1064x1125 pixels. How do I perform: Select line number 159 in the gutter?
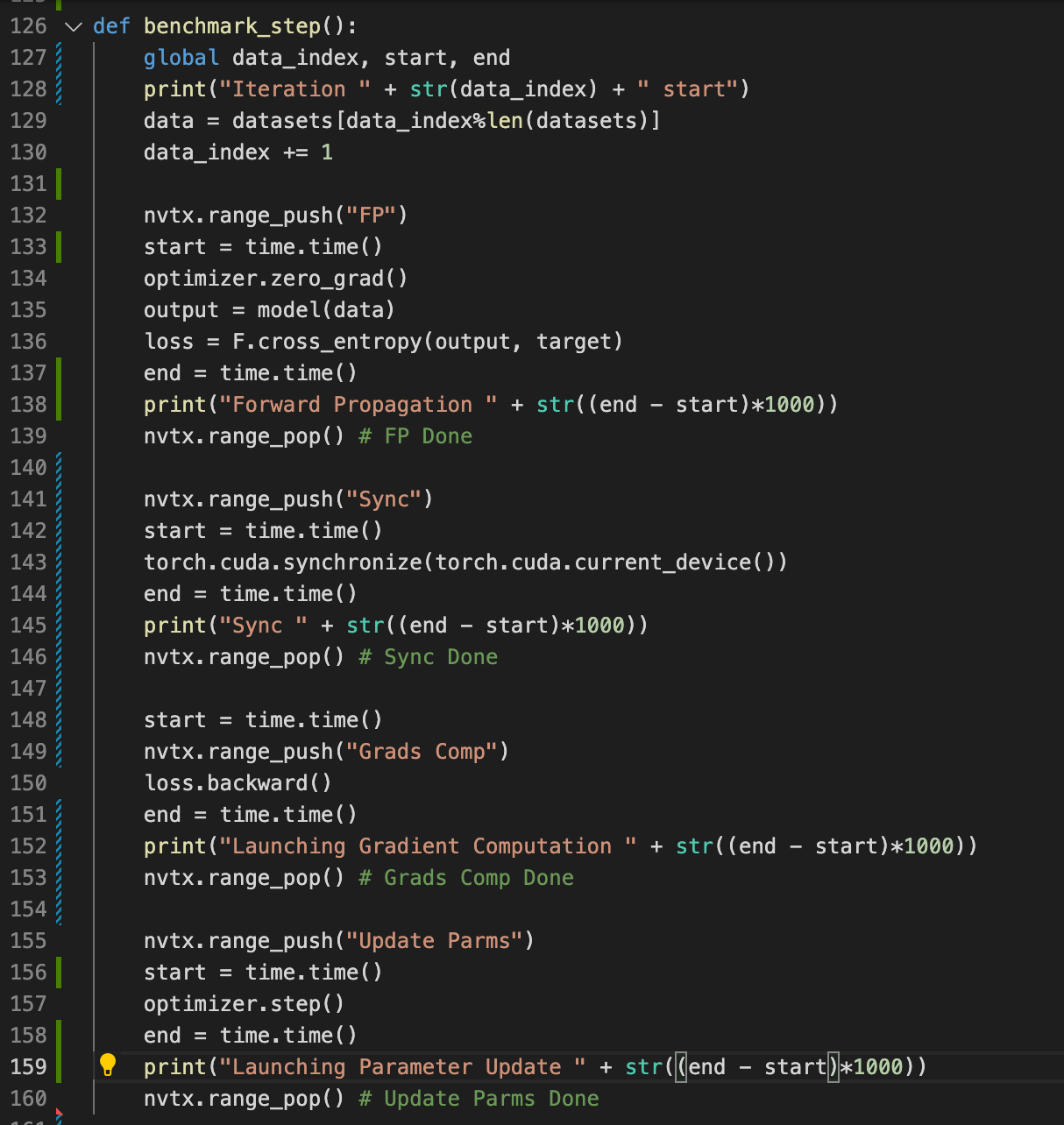pyautogui.click(x=28, y=1067)
